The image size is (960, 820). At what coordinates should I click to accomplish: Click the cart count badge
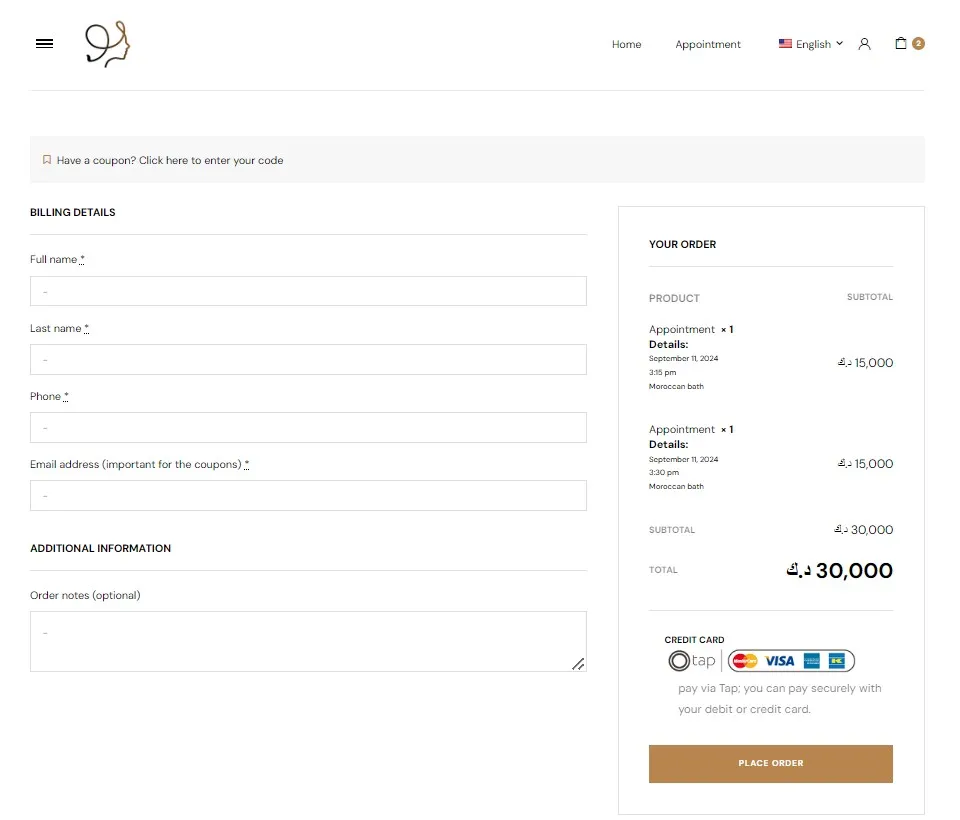[918, 43]
